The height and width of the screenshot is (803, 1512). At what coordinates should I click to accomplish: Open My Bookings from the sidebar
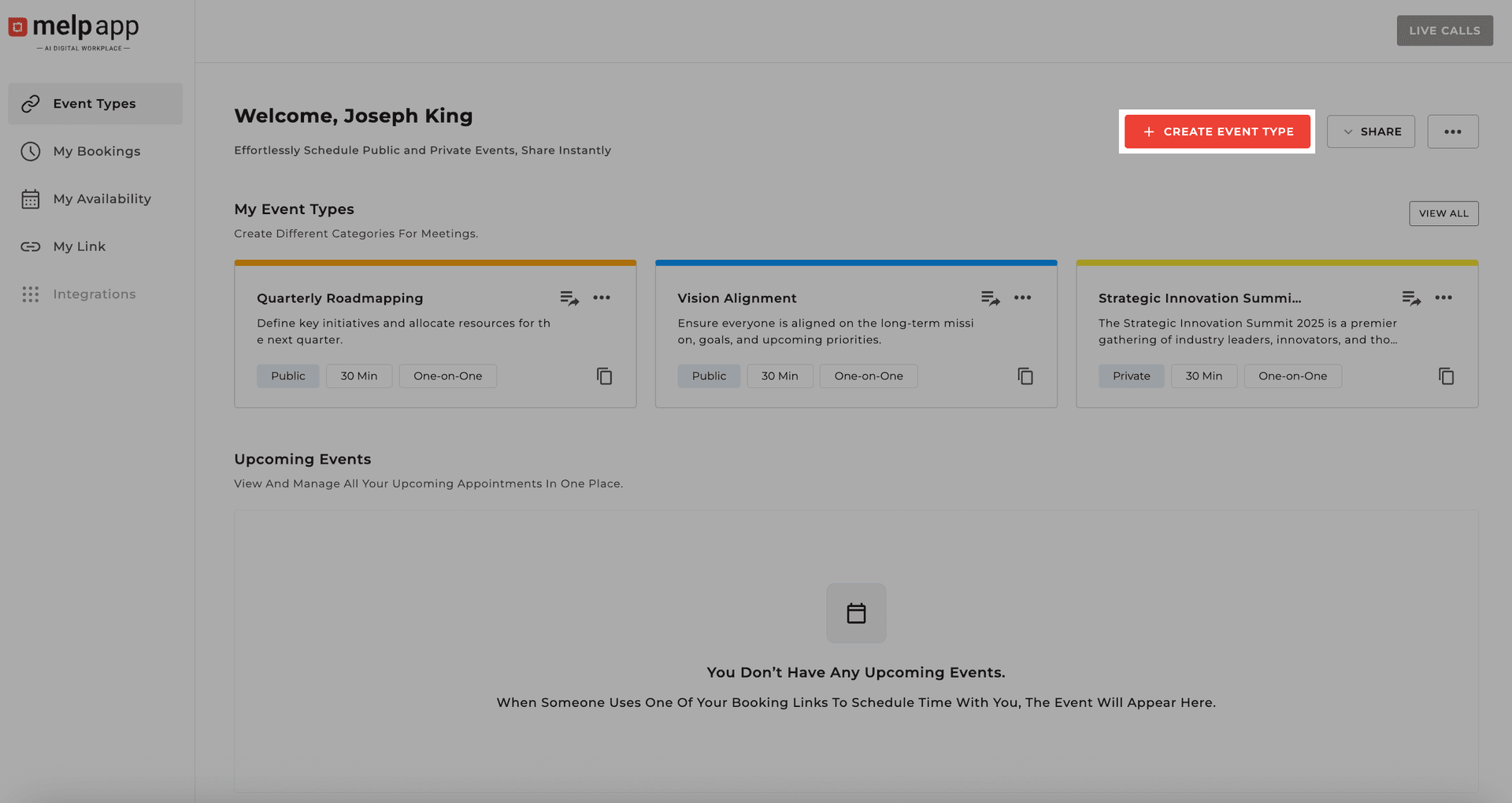(x=96, y=151)
